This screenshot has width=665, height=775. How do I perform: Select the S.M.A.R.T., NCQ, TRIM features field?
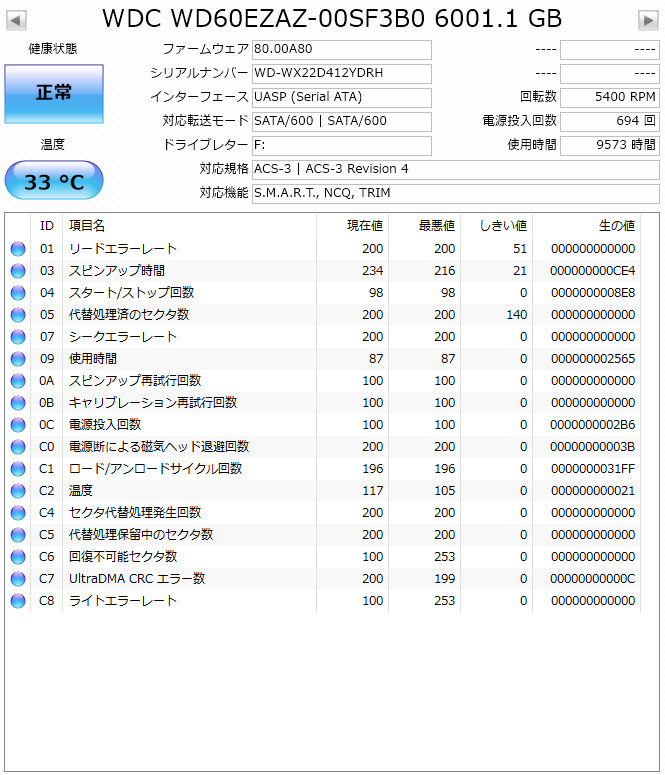(x=455, y=193)
